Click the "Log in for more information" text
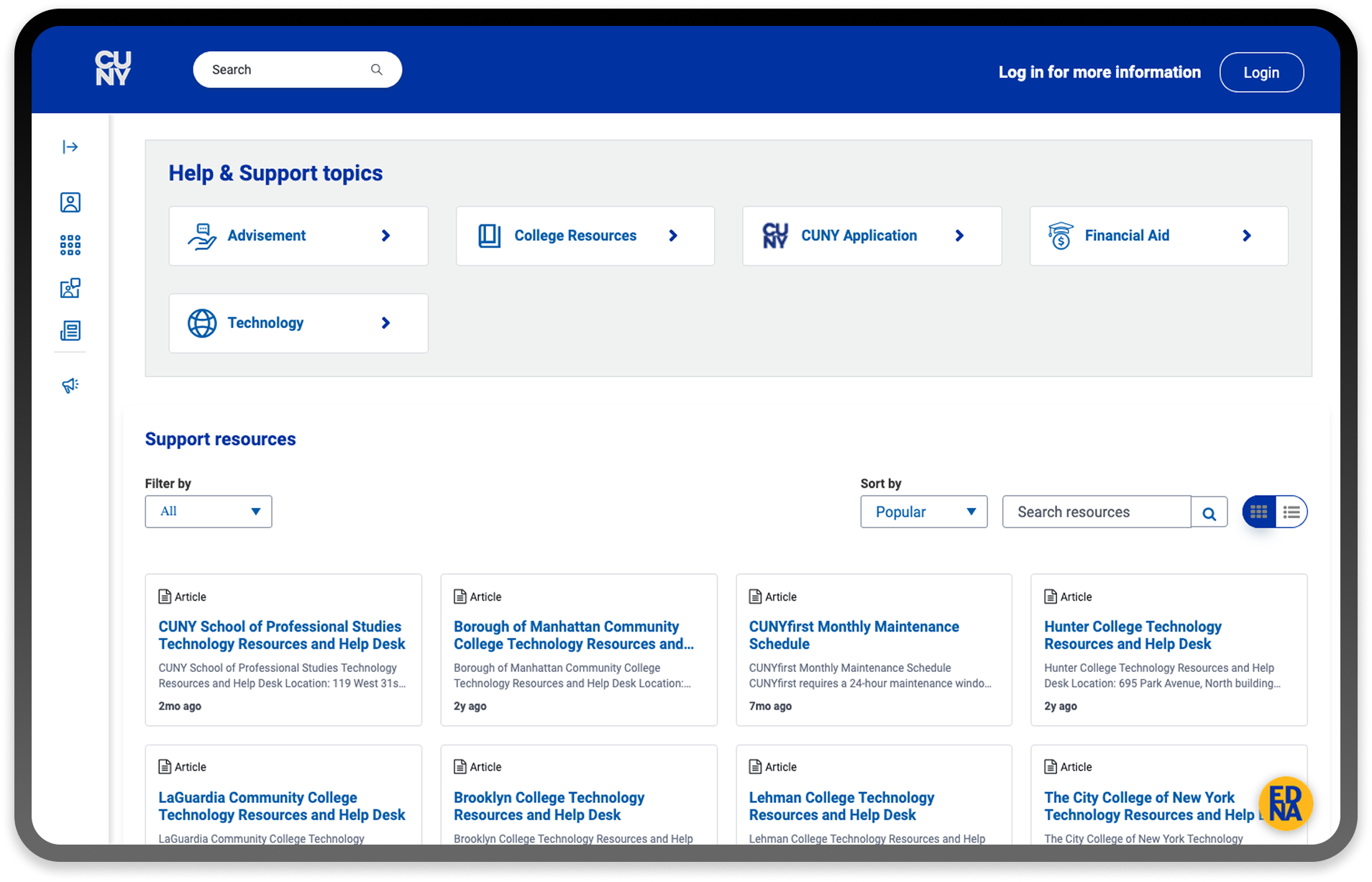 [1099, 73]
